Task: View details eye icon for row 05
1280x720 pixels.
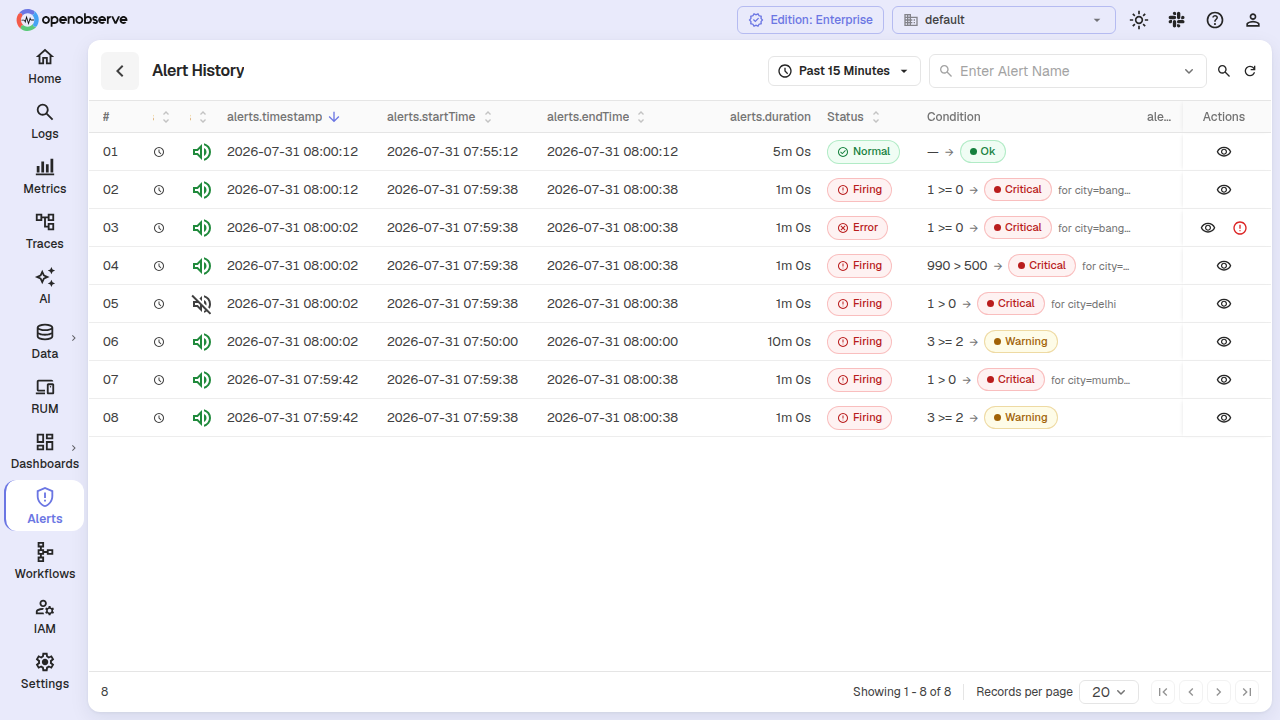Action: 1224,304
